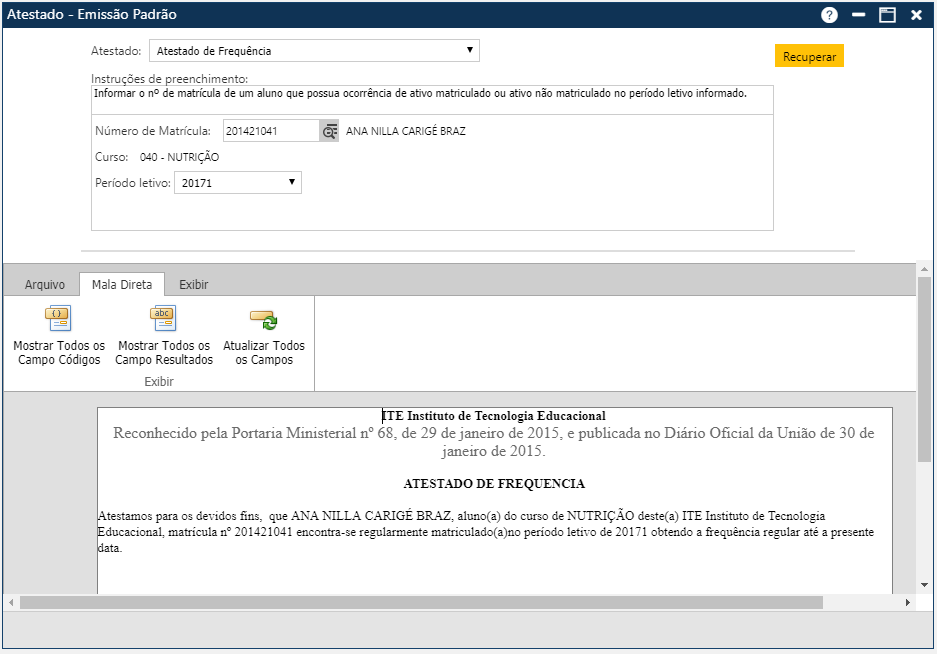Click the down arrow of the vertical scrollbar
Image resolution: width=937 pixels, height=654 pixels.
[x=924, y=585]
